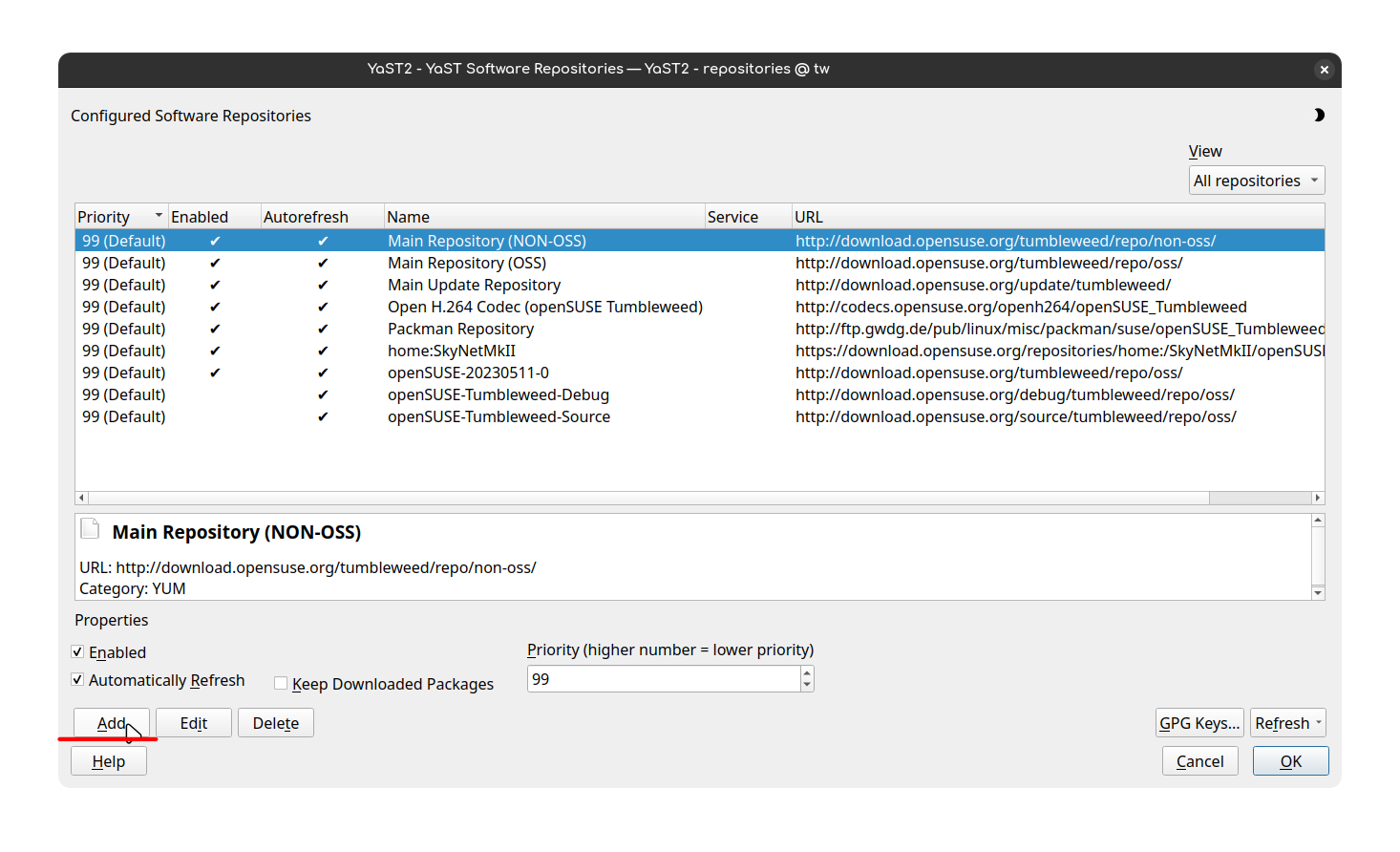Click enabled checkmark for Packman Repository
This screenshot has height=852, width=1400.
(x=215, y=329)
